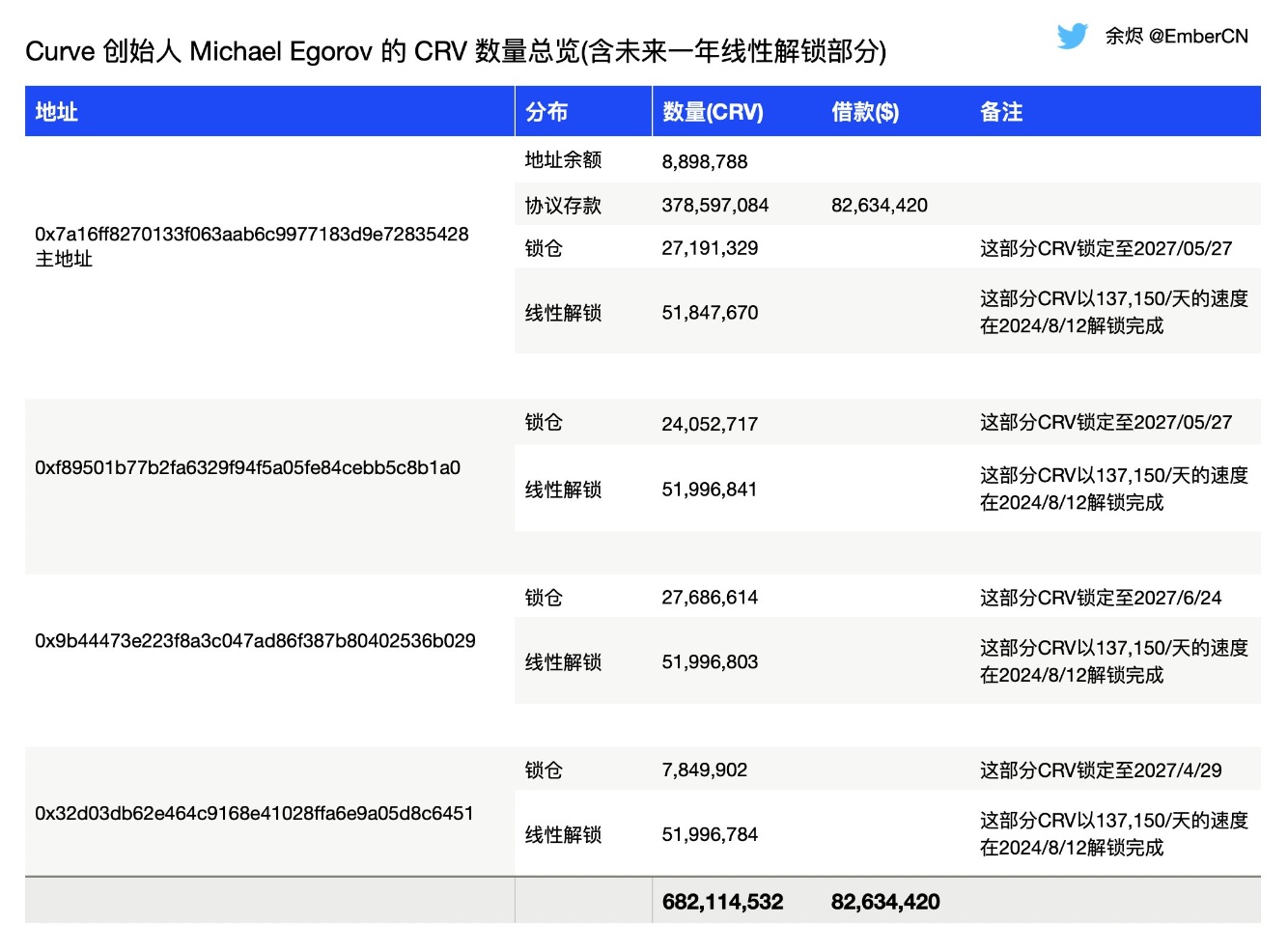Select address 0xf89501b77b2fa6329f94f5a05fe84cebb5c8b1a0
This screenshot has height=952, width=1288.
[248, 467]
